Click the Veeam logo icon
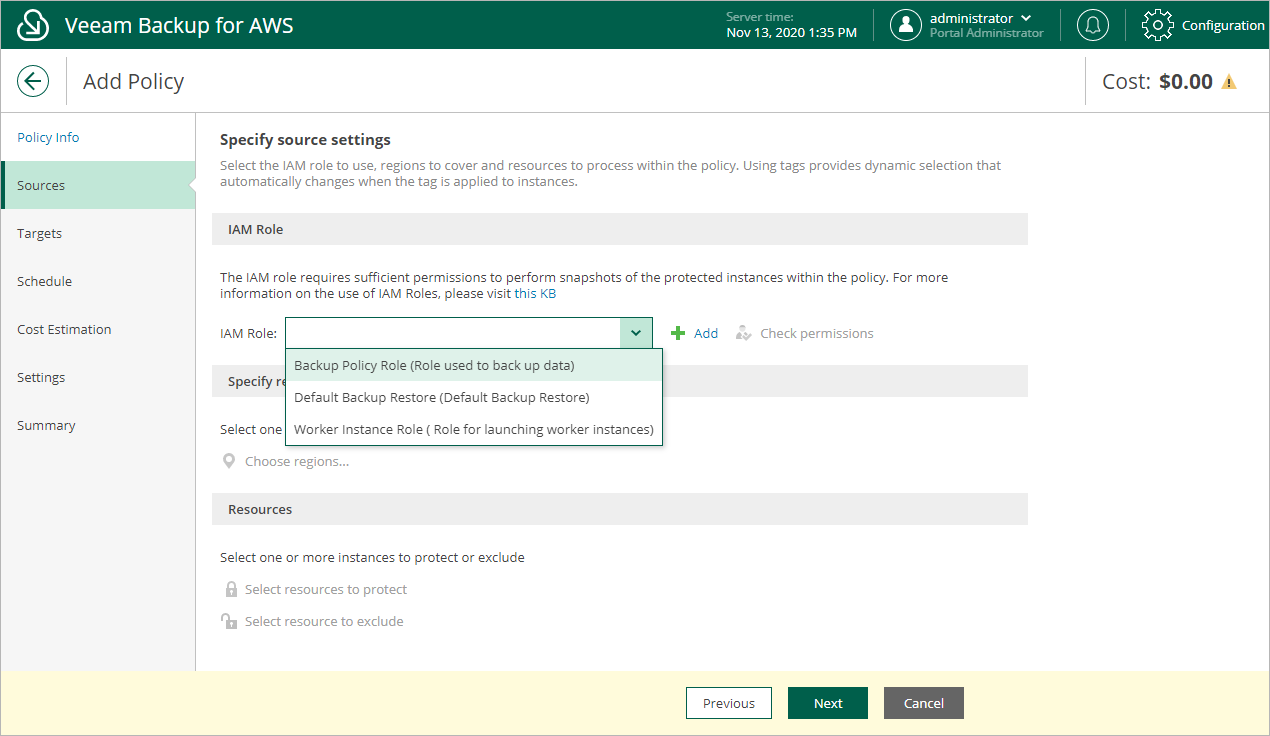1270x736 pixels. coord(33,25)
